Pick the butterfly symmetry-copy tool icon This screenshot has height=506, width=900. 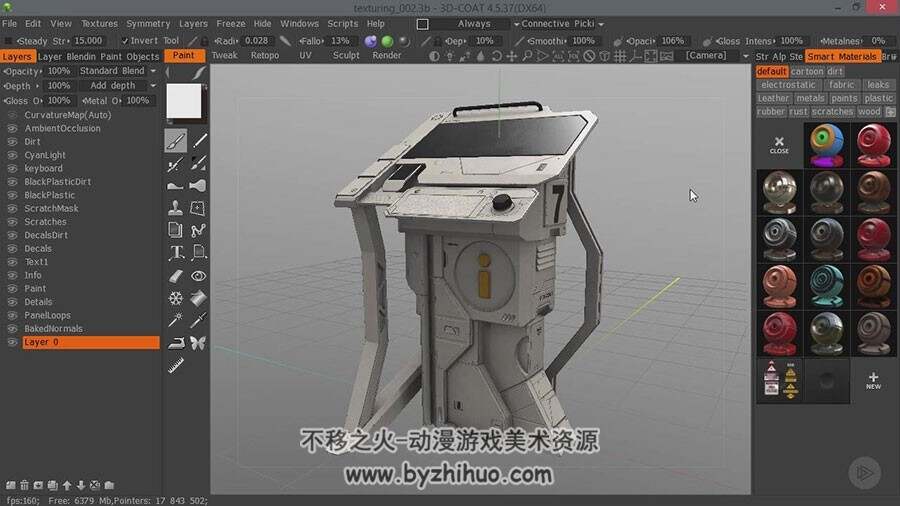coord(198,343)
